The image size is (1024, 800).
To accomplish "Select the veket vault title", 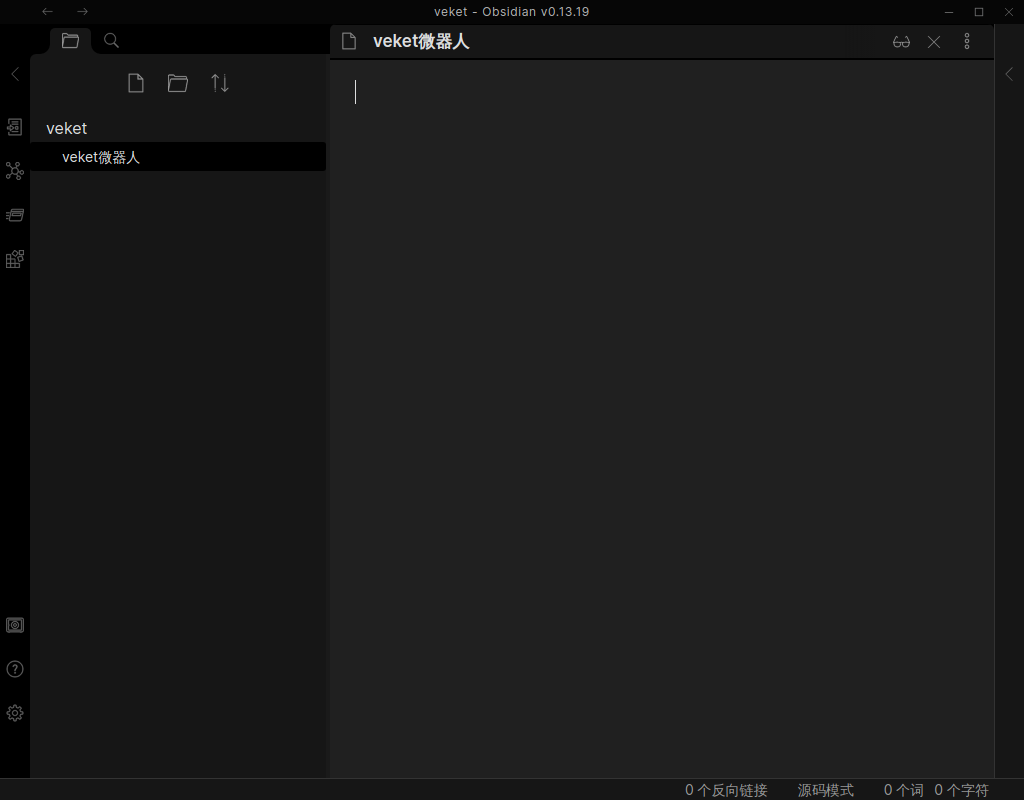I will click(x=67, y=128).
